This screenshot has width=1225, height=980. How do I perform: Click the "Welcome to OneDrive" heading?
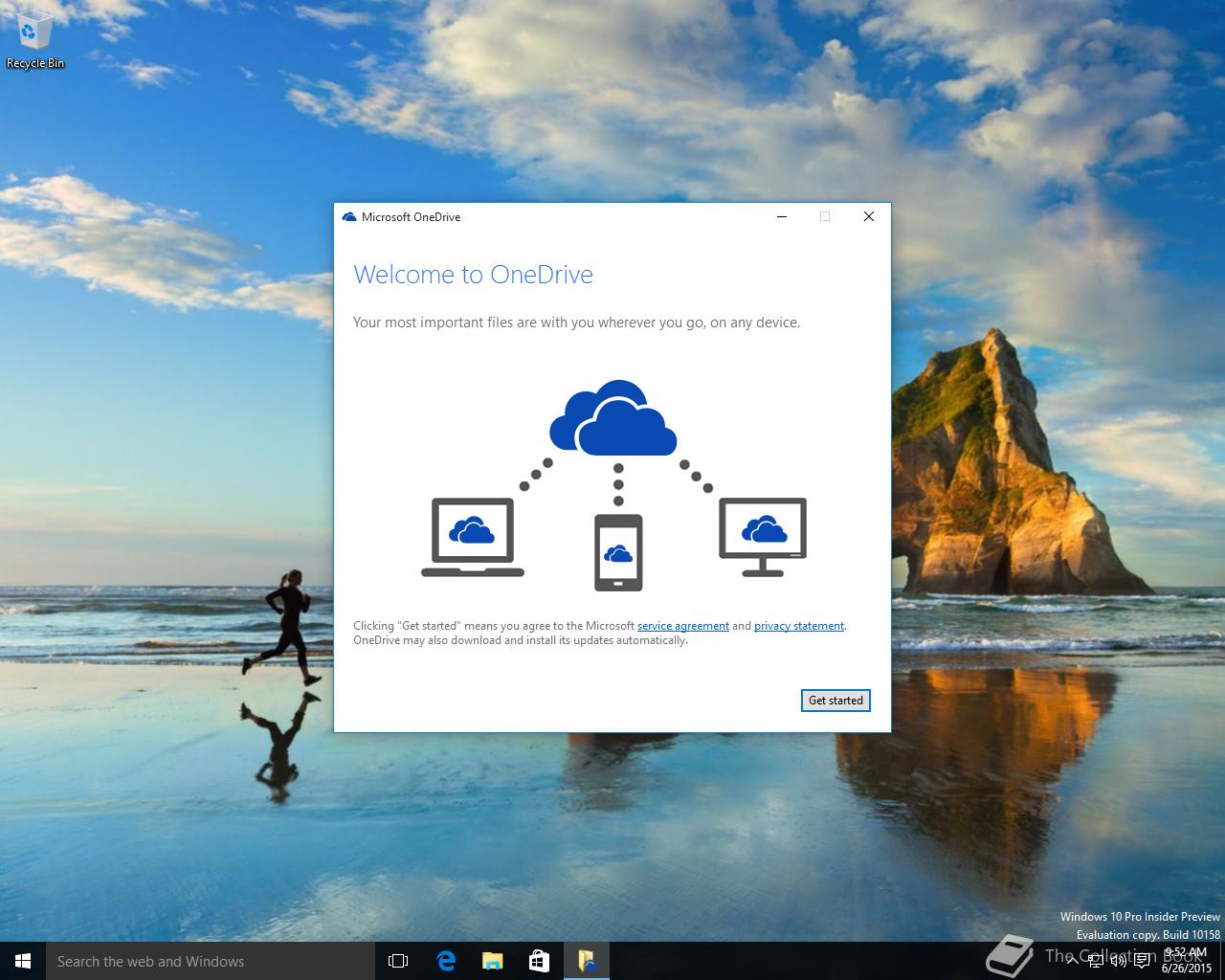pyautogui.click(x=473, y=275)
